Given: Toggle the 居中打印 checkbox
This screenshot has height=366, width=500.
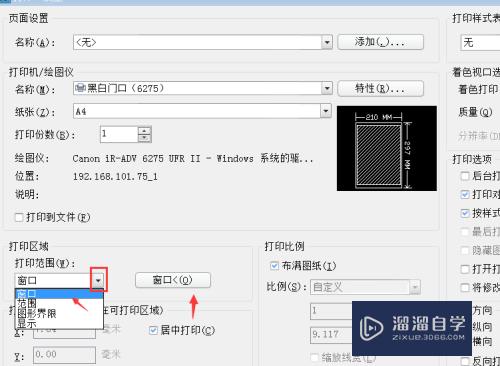Looking at the screenshot, I should [x=153, y=330].
